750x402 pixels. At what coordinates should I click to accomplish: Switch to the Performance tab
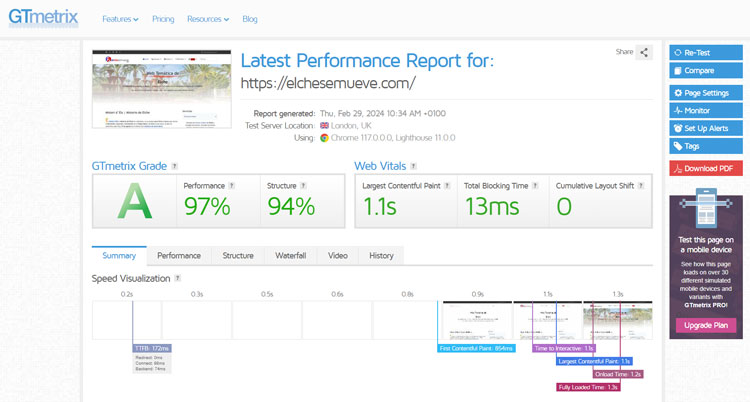179,256
